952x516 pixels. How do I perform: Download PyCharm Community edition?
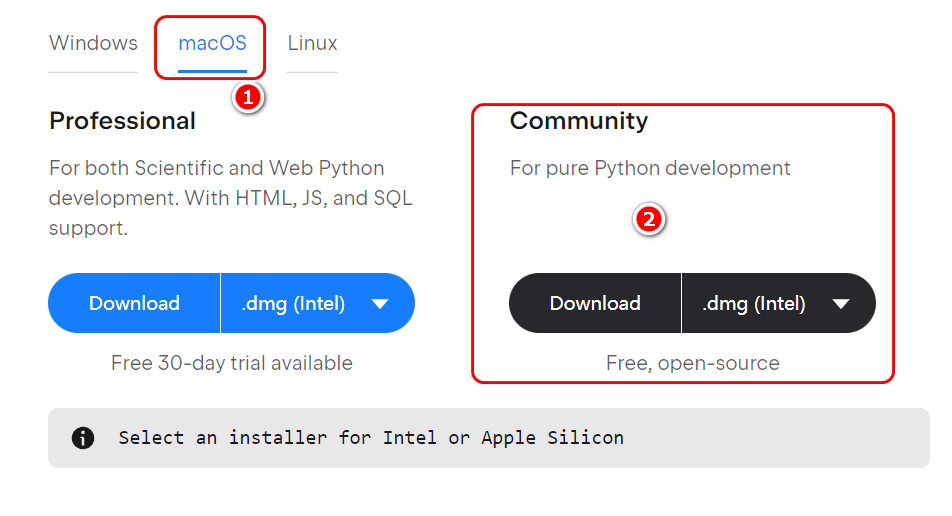pos(595,303)
